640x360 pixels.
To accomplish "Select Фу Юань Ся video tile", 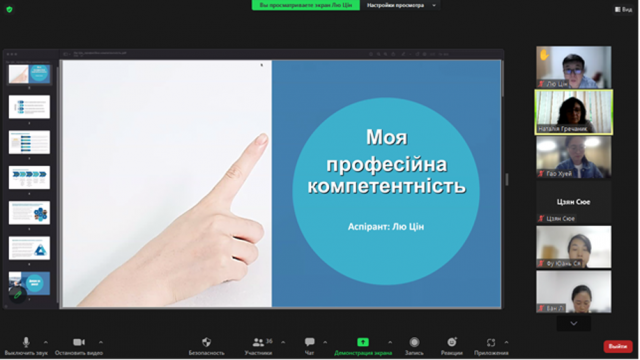I will coord(573,247).
